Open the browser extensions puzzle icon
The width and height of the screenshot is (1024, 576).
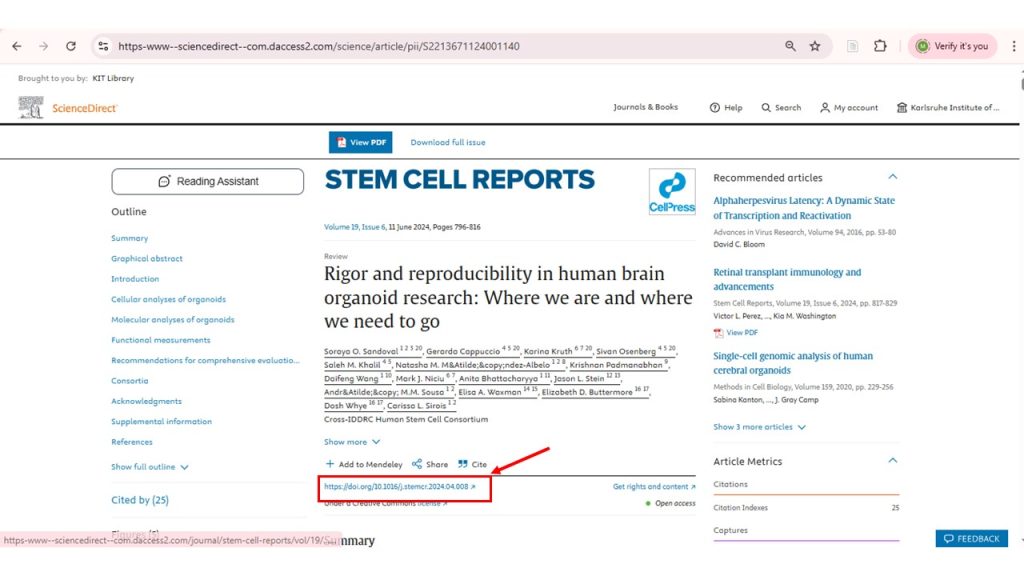pos(880,46)
